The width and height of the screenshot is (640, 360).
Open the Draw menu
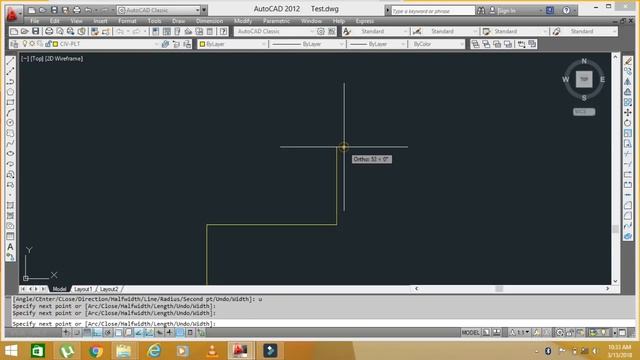click(178, 21)
